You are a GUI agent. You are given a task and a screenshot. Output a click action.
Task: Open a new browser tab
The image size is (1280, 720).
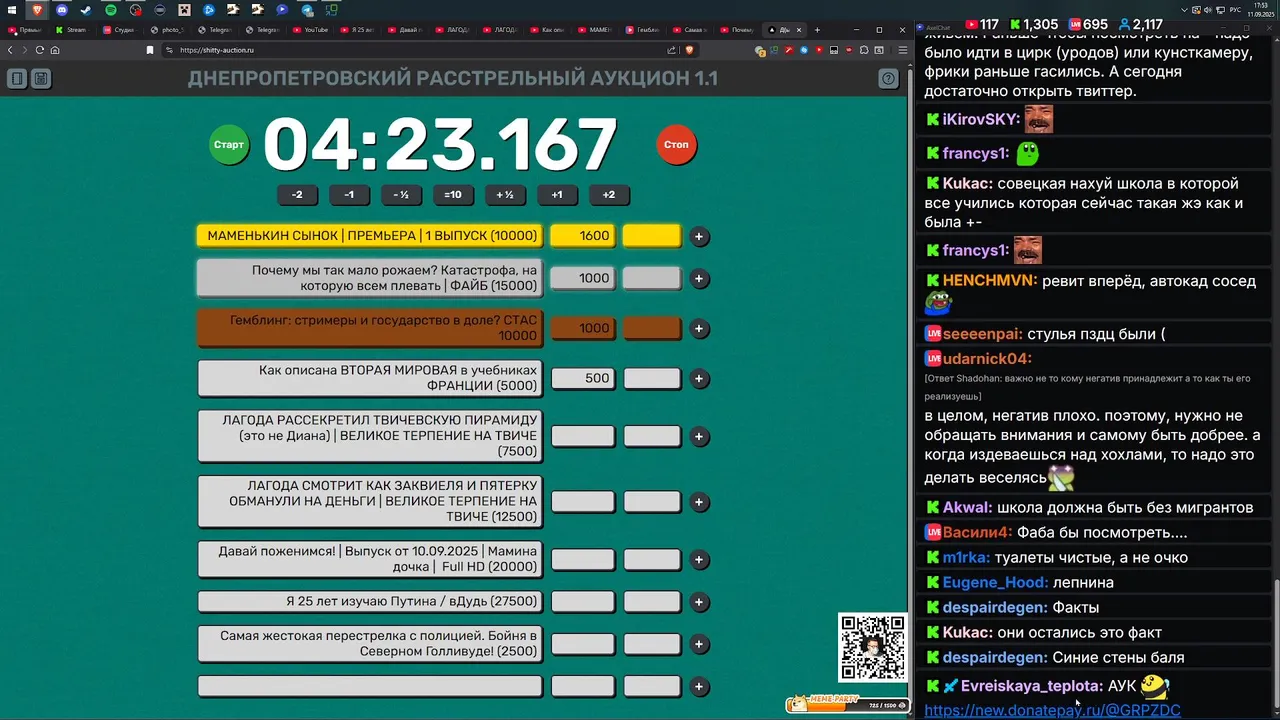pyautogui.click(x=817, y=30)
